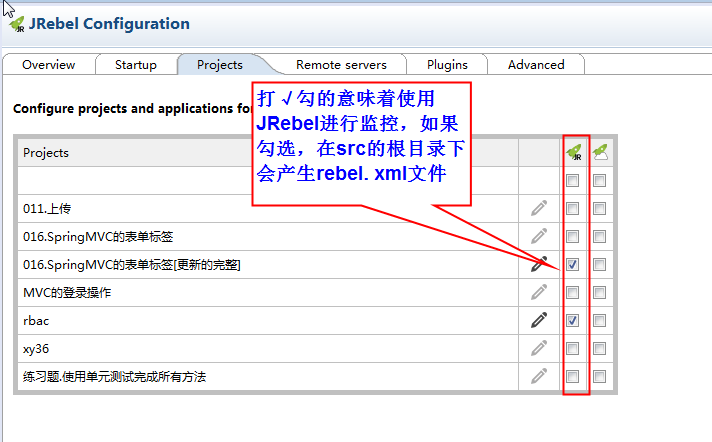Click the remote server cloud rocket header icon
712x442 pixels.
pyautogui.click(x=600, y=152)
